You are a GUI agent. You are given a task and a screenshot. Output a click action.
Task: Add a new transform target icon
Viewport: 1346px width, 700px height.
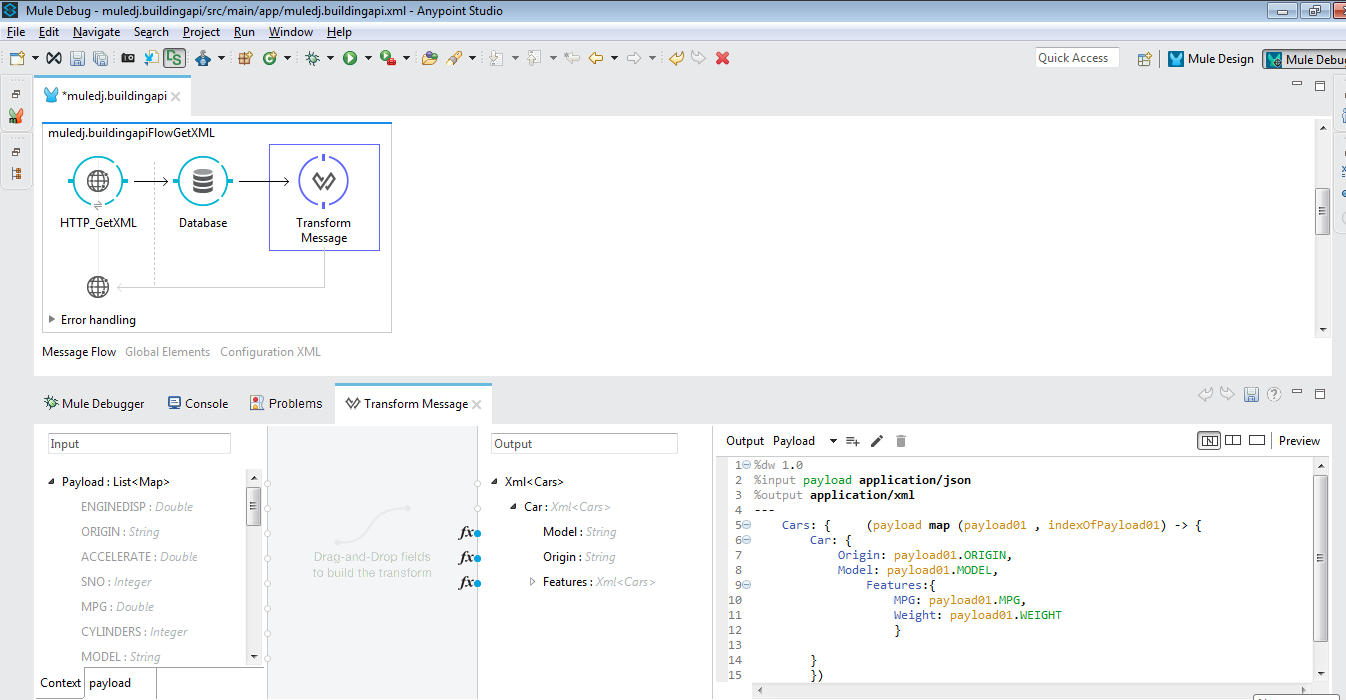pos(852,441)
